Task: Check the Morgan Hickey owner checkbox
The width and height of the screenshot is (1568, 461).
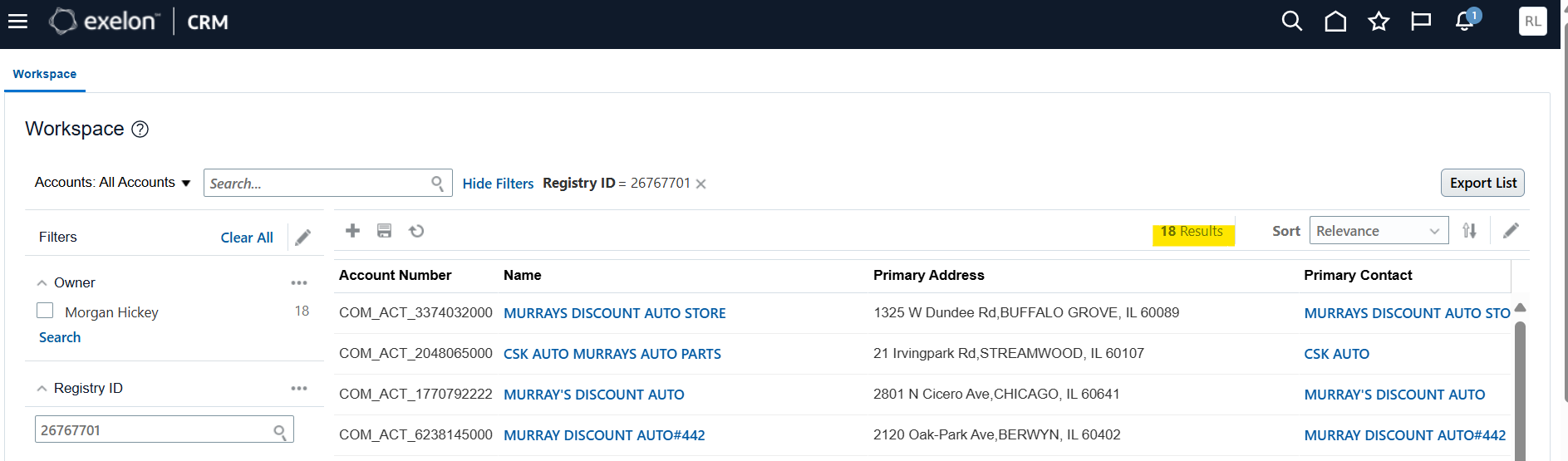Action: click(45, 311)
